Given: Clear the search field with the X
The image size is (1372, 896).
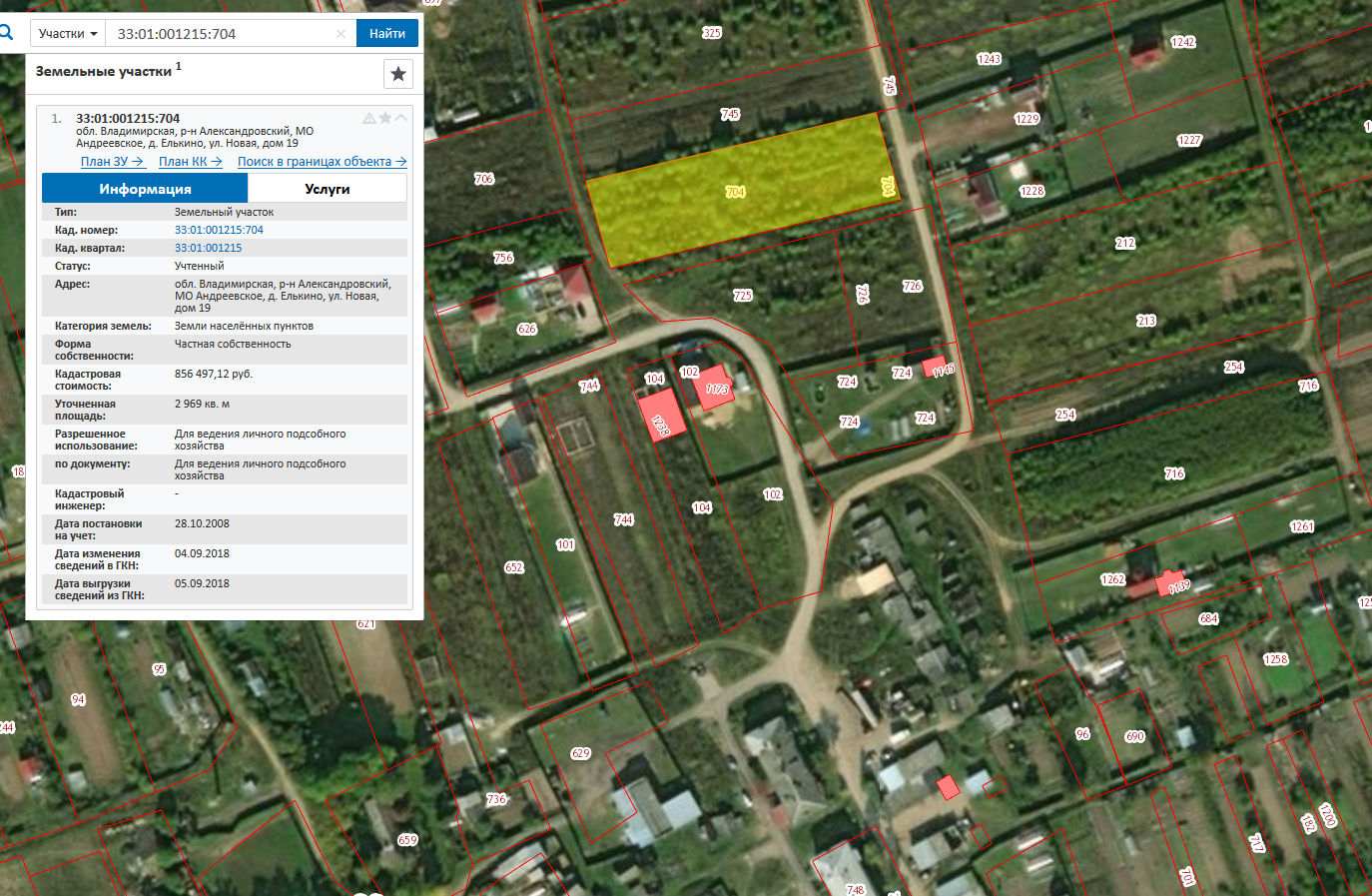Looking at the screenshot, I should pos(341,34).
